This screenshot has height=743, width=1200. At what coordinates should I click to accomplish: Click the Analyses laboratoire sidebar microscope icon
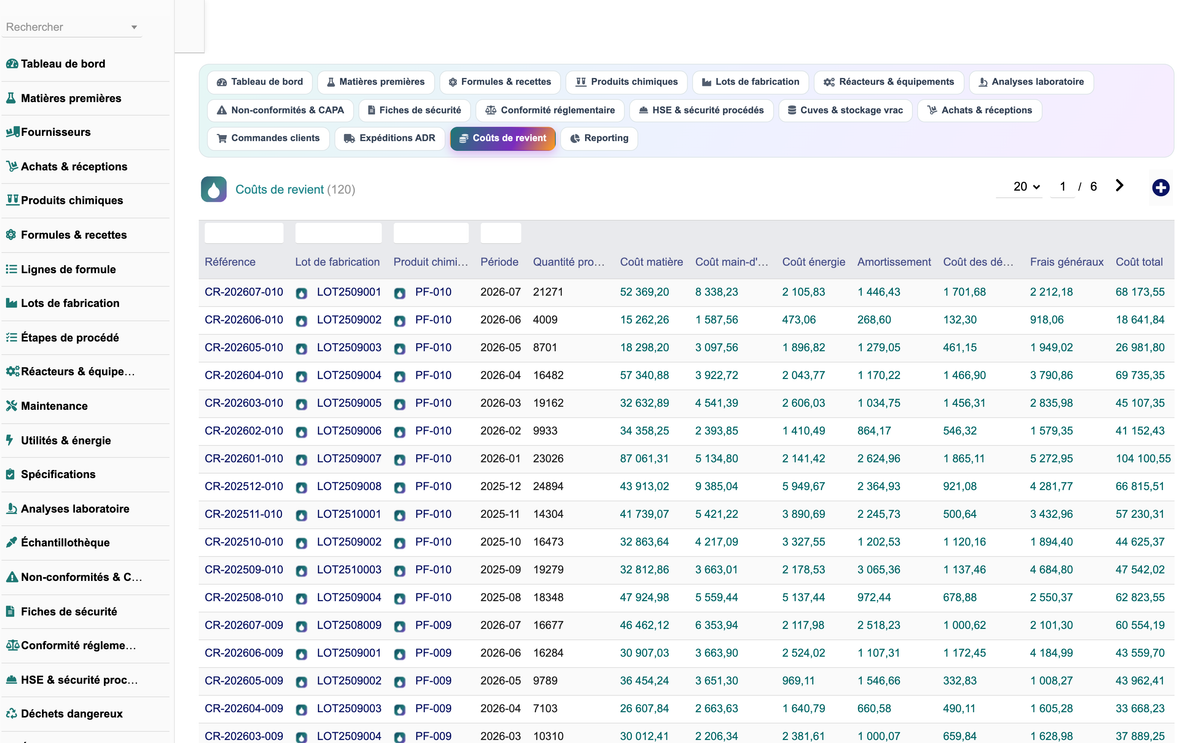pos(12,509)
